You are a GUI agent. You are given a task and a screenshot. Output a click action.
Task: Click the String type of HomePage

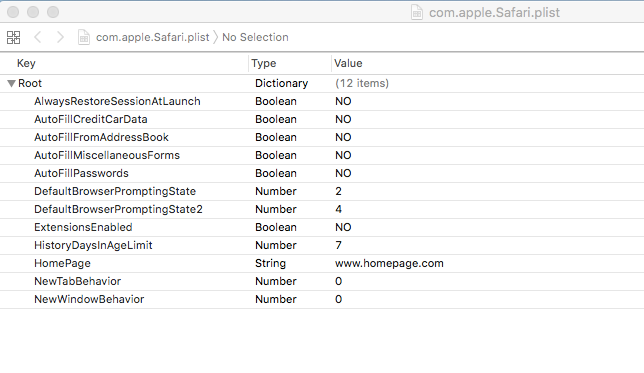(270, 263)
